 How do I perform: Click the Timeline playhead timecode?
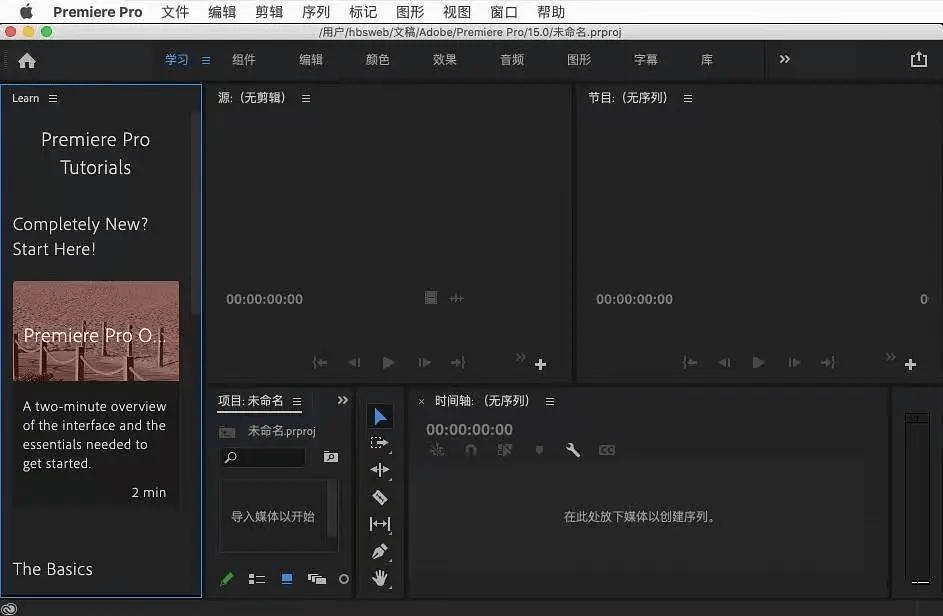469,430
